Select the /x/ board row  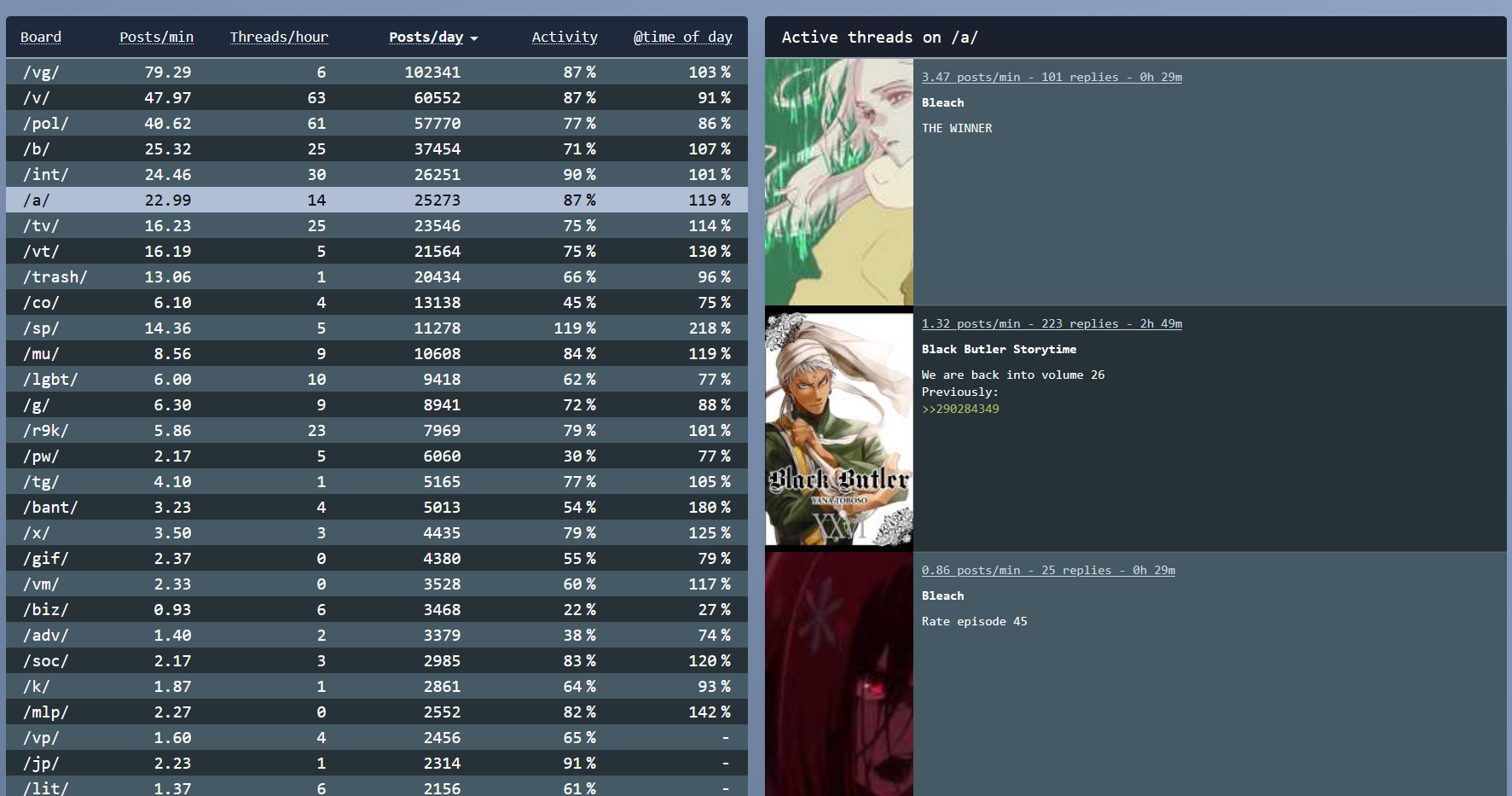coord(377,532)
